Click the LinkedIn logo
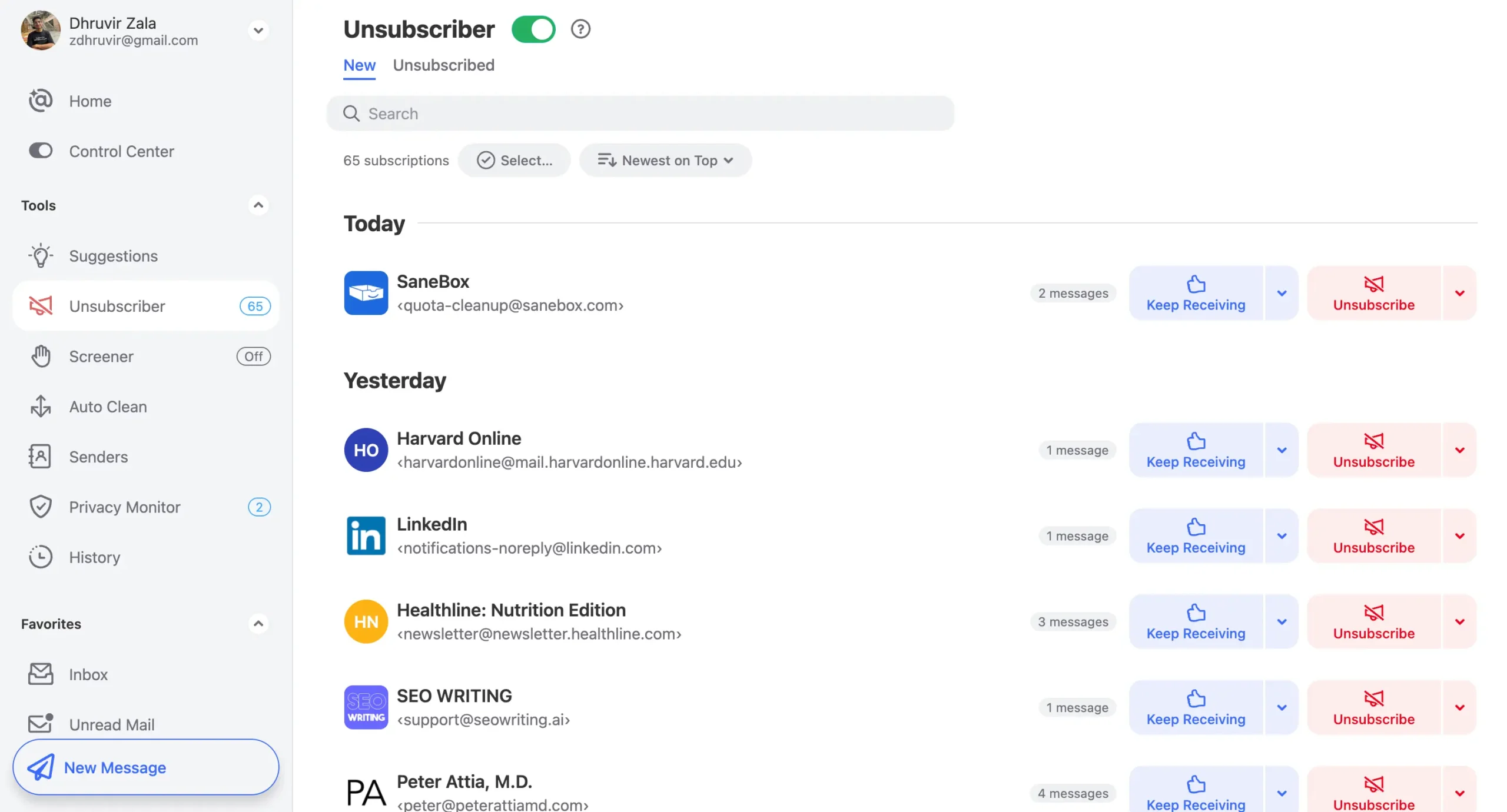 366,535
